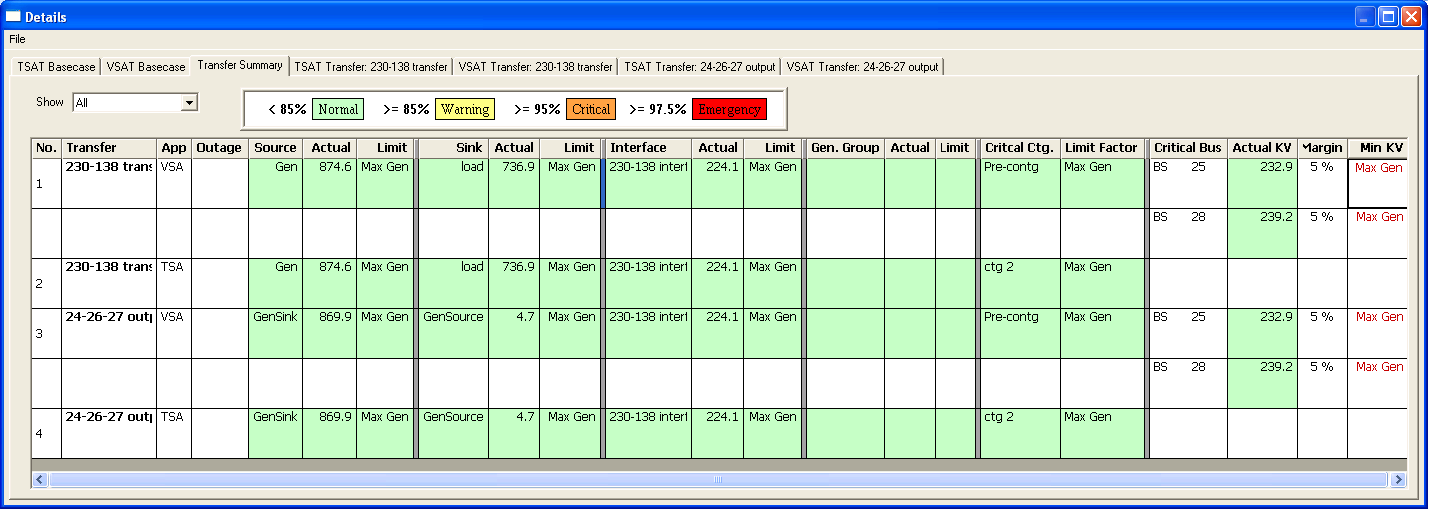Click the orange Critical legend swatch
Viewport: 1429px width, 510px height.
[591, 109]
